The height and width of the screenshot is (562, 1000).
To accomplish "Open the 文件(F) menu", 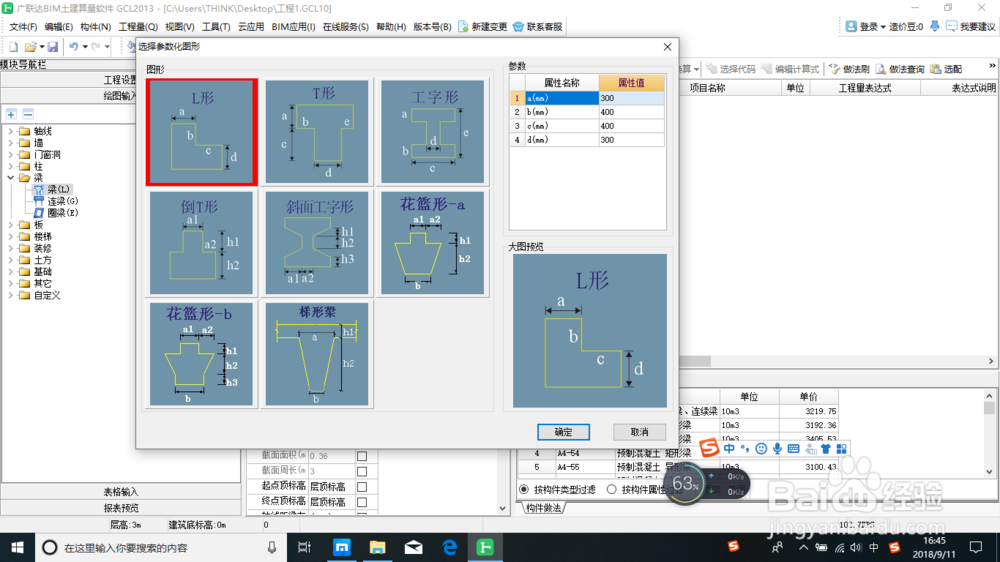I will tap(23, 27).
